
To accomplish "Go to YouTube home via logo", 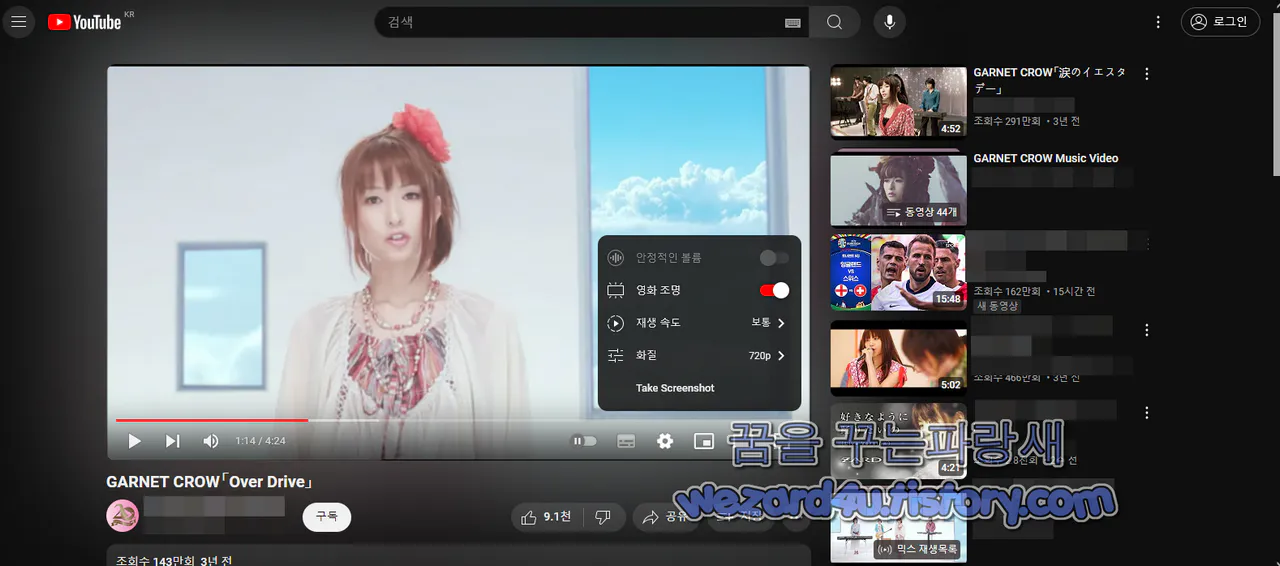I will point(85,21).
